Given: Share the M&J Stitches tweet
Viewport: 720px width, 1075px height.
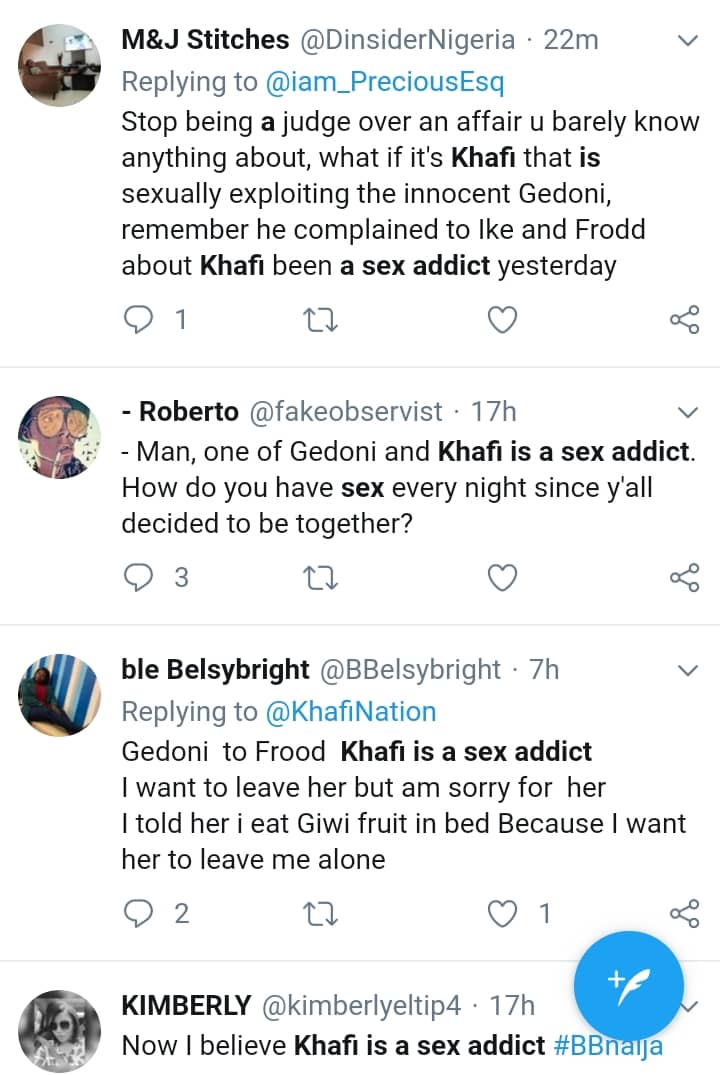Looking at the screenshot, I should [684, 320].
